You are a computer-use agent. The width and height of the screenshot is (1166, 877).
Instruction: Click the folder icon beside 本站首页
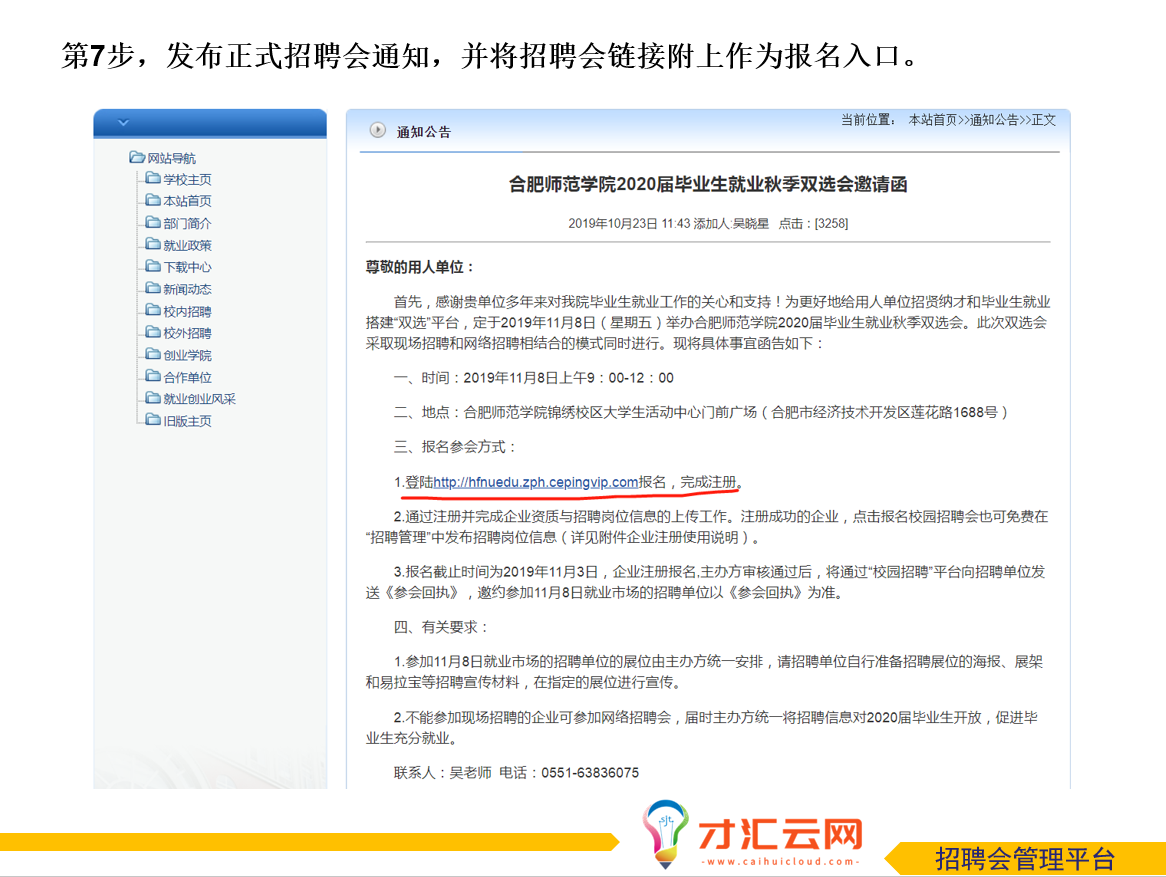click(x=153, y=201)
